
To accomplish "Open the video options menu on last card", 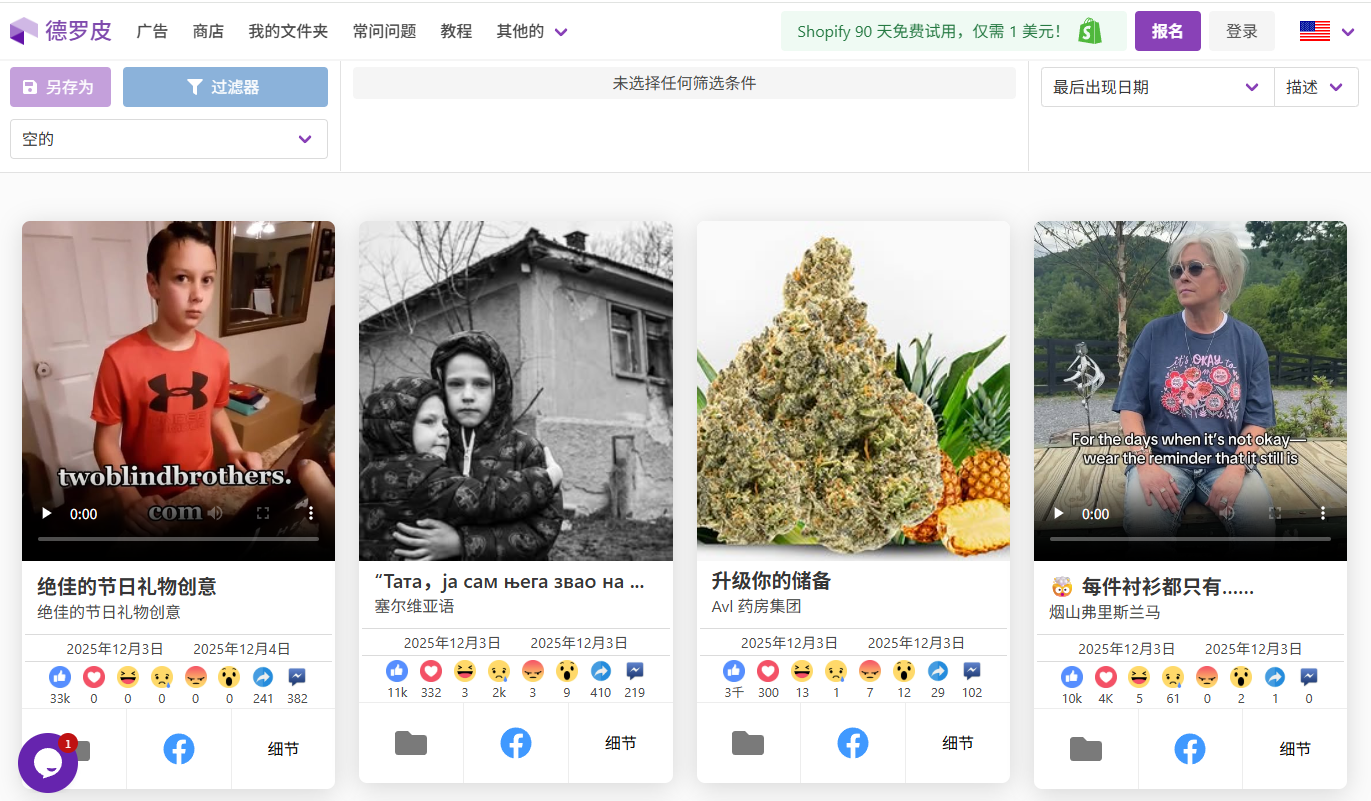I will tap(1322, 513).
